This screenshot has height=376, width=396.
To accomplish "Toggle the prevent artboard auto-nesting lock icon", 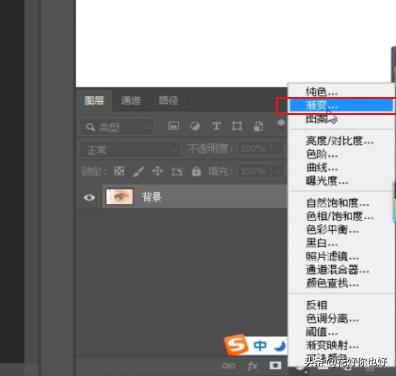I will click(x=177, y=171).
